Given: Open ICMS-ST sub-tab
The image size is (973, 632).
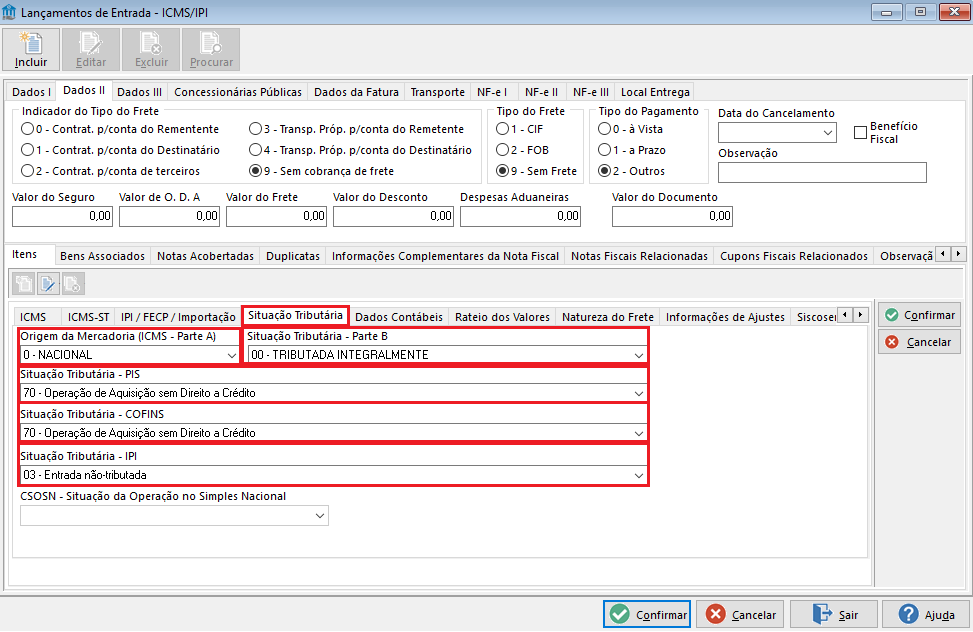Looking at the screenshot, I should [x=88, y=317].
